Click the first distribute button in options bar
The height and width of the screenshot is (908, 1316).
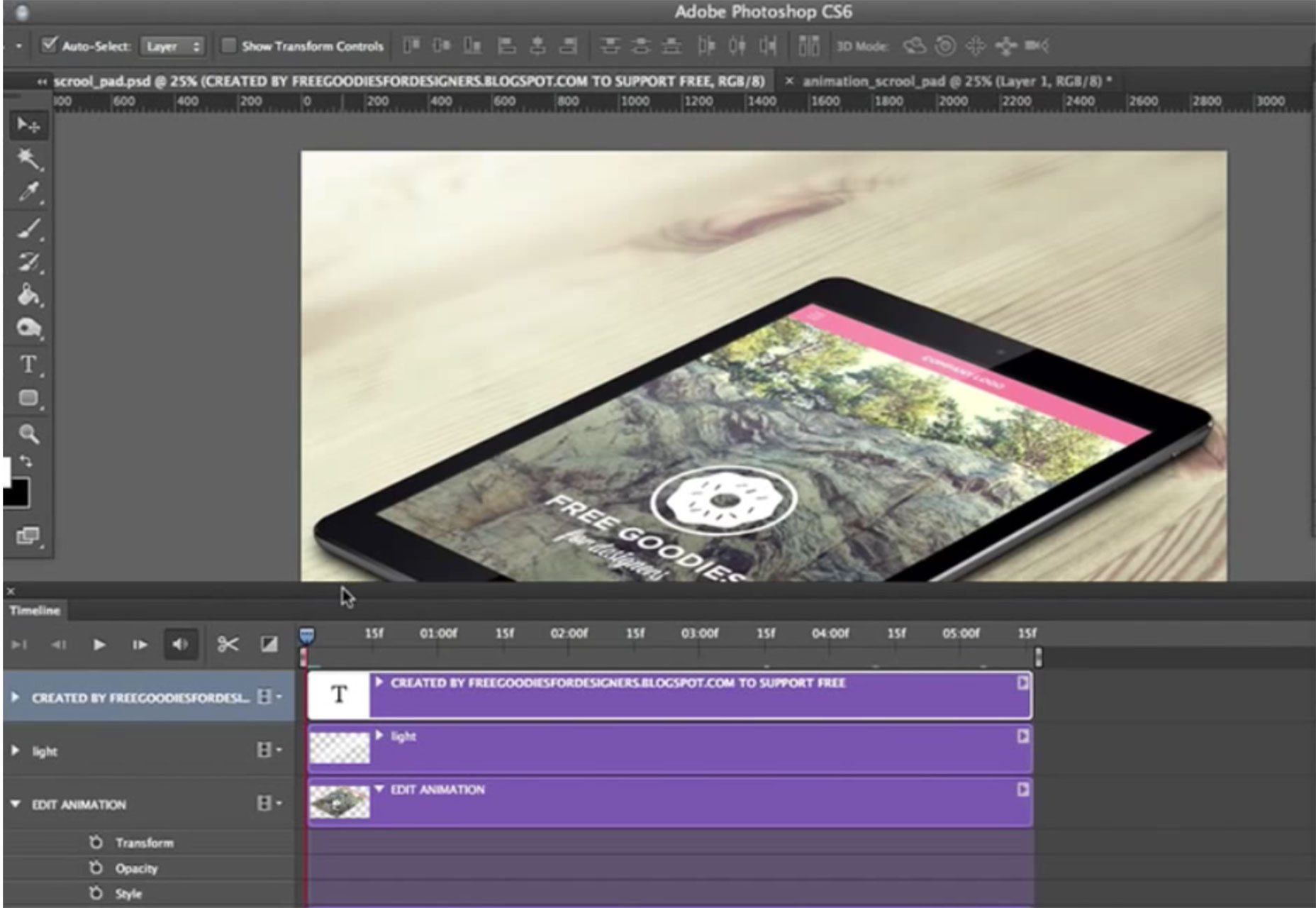[x=610, y=46]
